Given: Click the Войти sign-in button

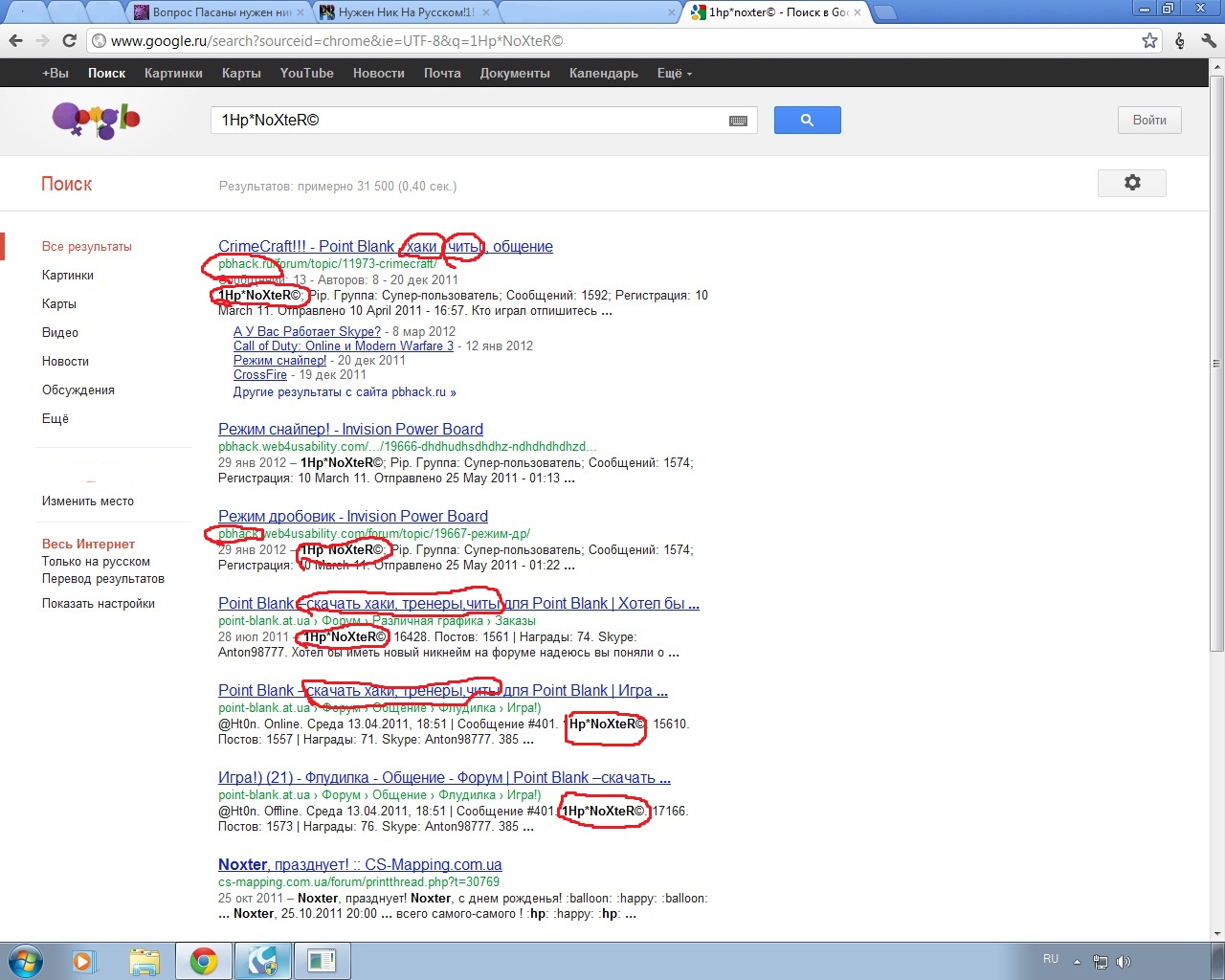Looking at the screenshot, I should 1149,120.
